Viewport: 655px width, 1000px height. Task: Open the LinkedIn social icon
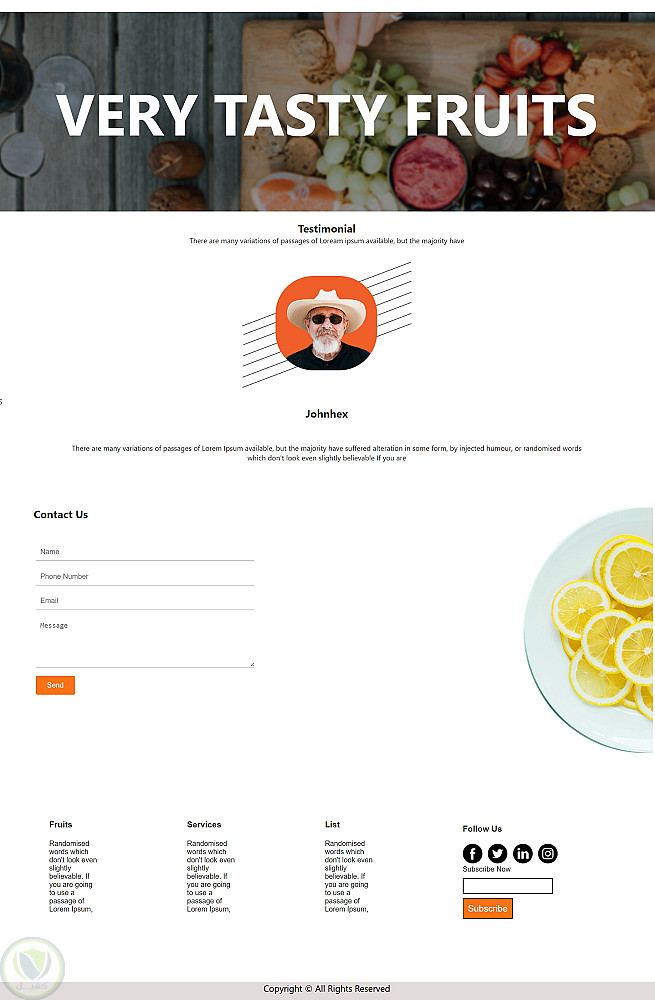pos(522,853)
